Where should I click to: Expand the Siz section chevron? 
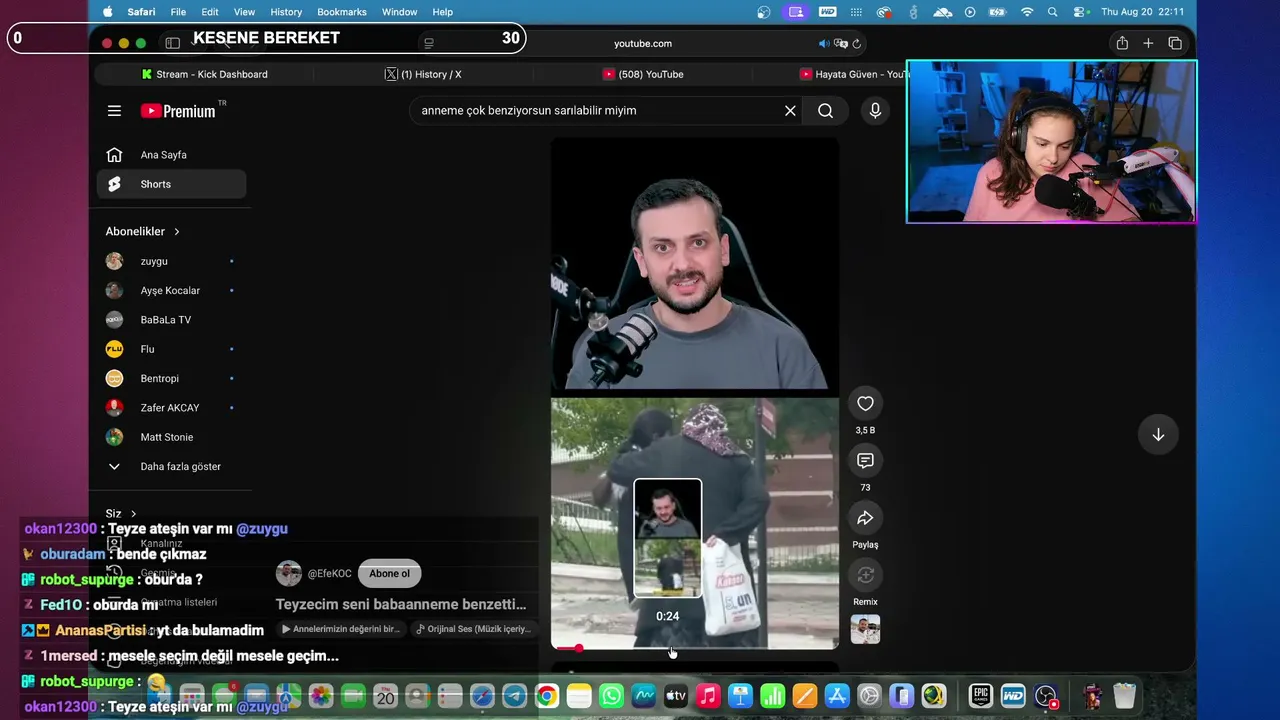coord(133,514)
